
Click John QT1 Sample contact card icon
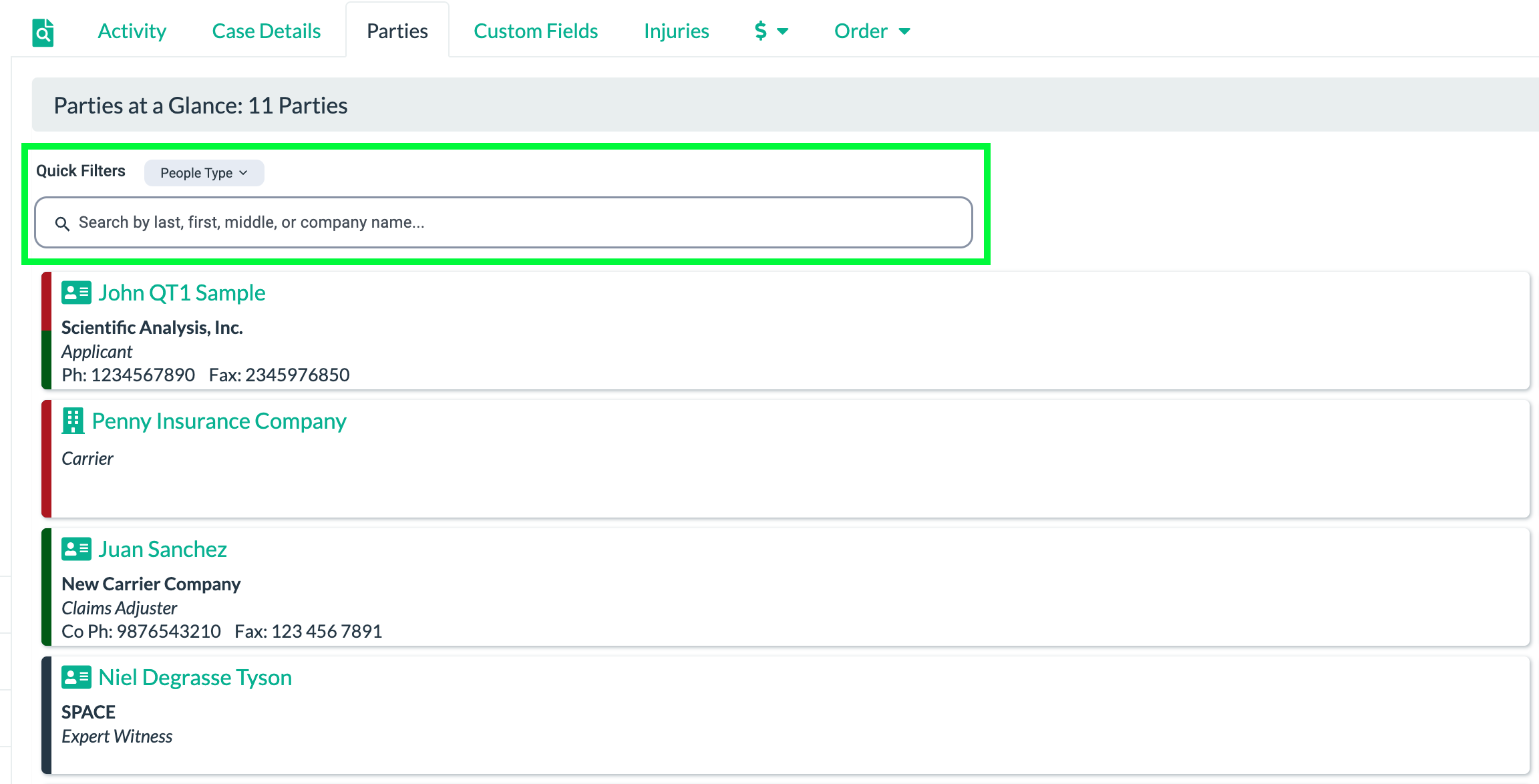76,292
